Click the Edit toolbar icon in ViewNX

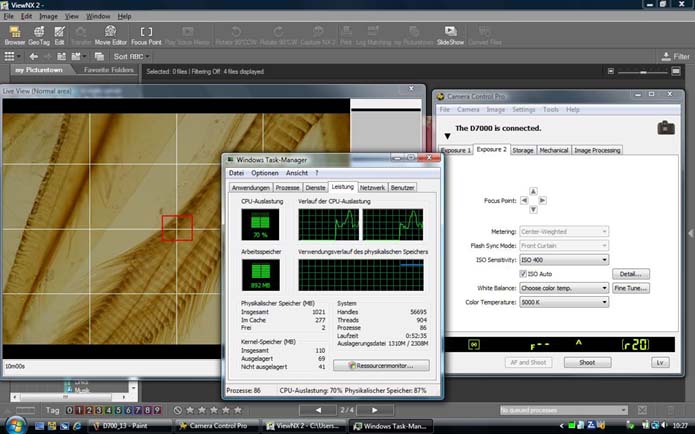[x=59, y=35]
